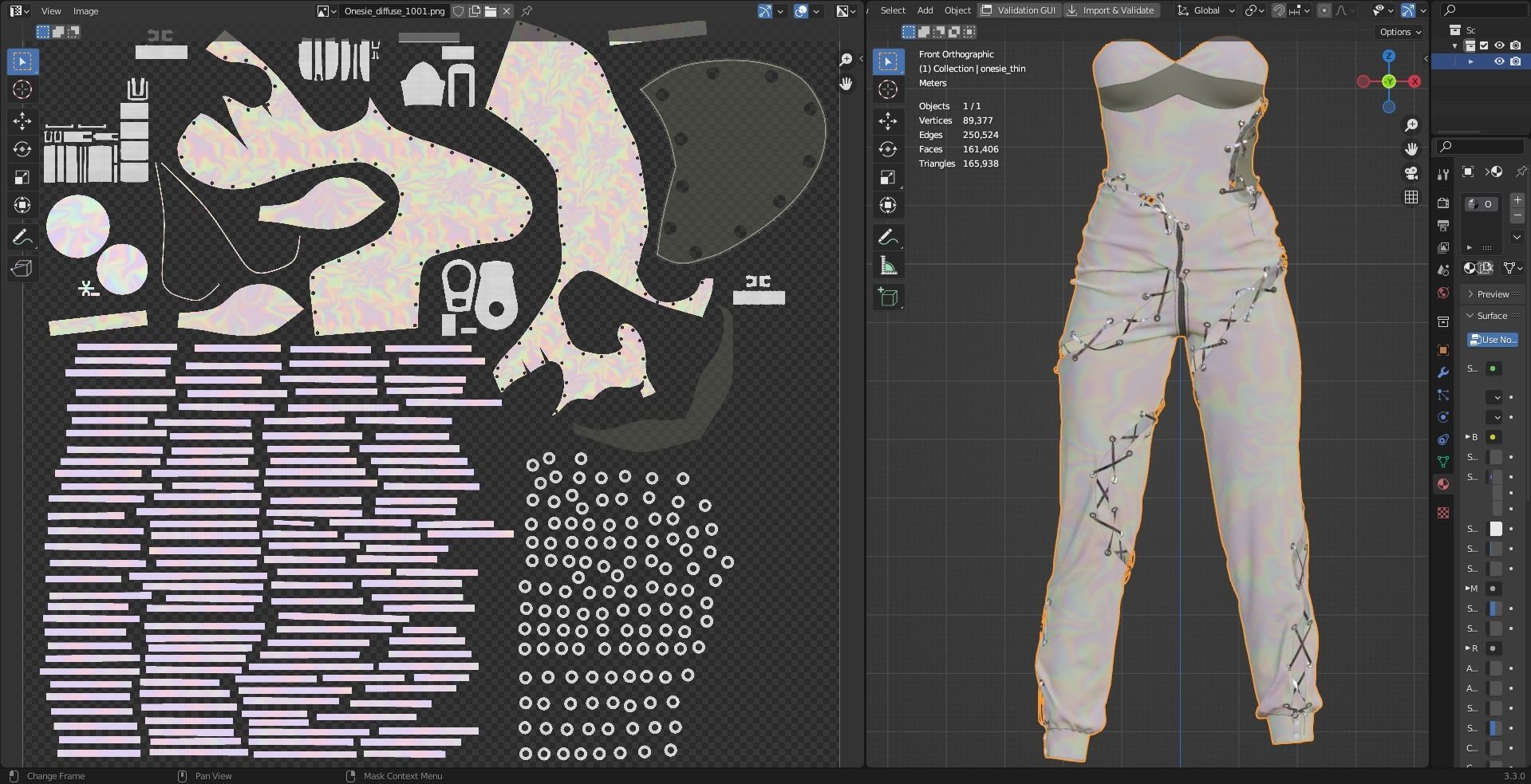Open the Modifiers properties tab

point(1443,372)
